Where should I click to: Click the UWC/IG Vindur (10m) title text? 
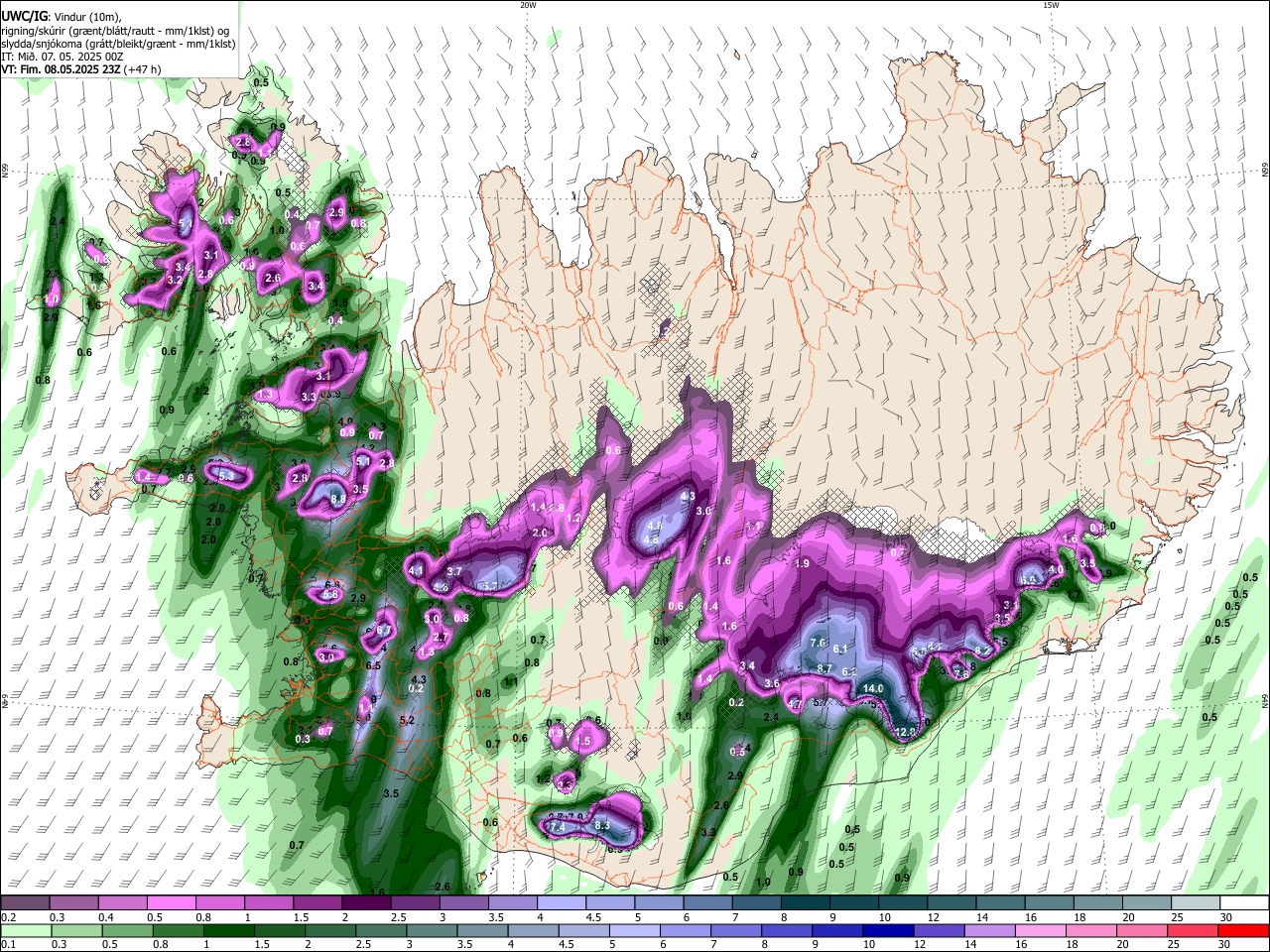point(62,16)
